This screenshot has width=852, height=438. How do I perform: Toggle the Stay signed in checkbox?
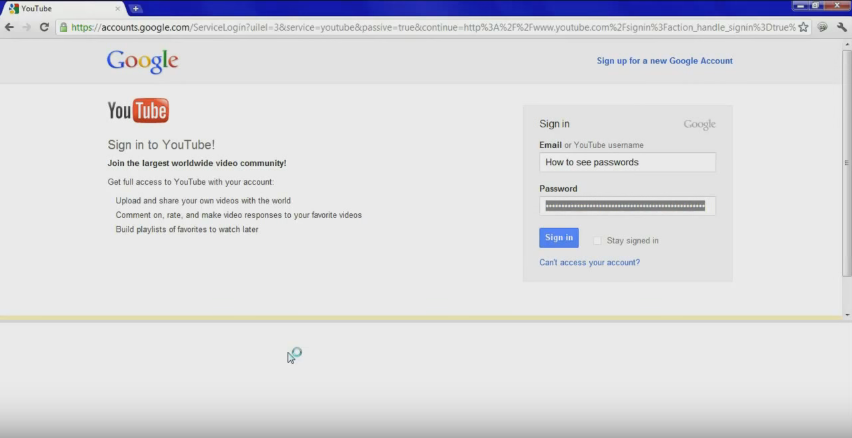(x=597, y=240)
